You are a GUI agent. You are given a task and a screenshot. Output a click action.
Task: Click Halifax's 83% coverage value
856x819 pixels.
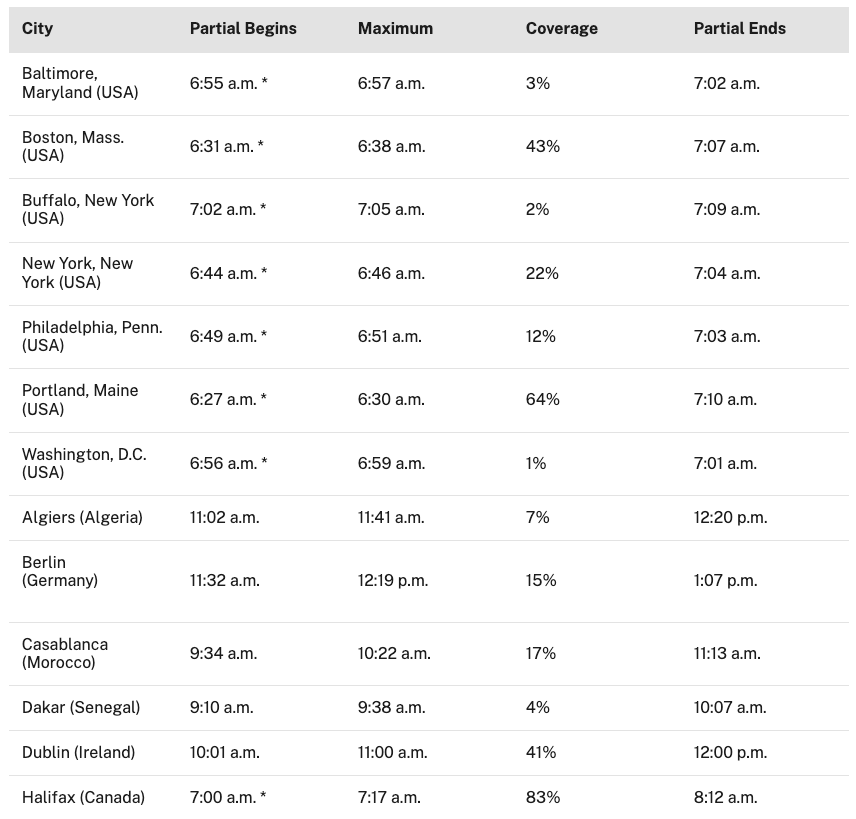[x=542, y=798]
